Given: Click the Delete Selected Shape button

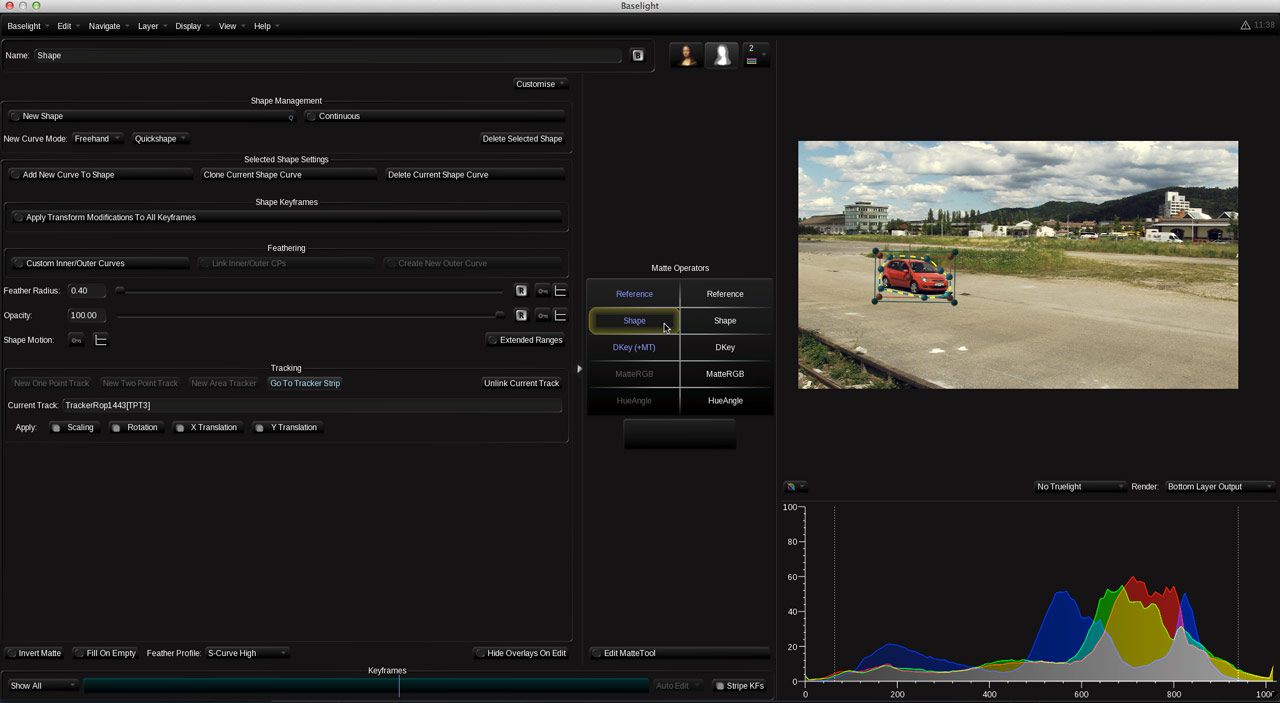Looking at the screenshot, I should pos(521,138).
